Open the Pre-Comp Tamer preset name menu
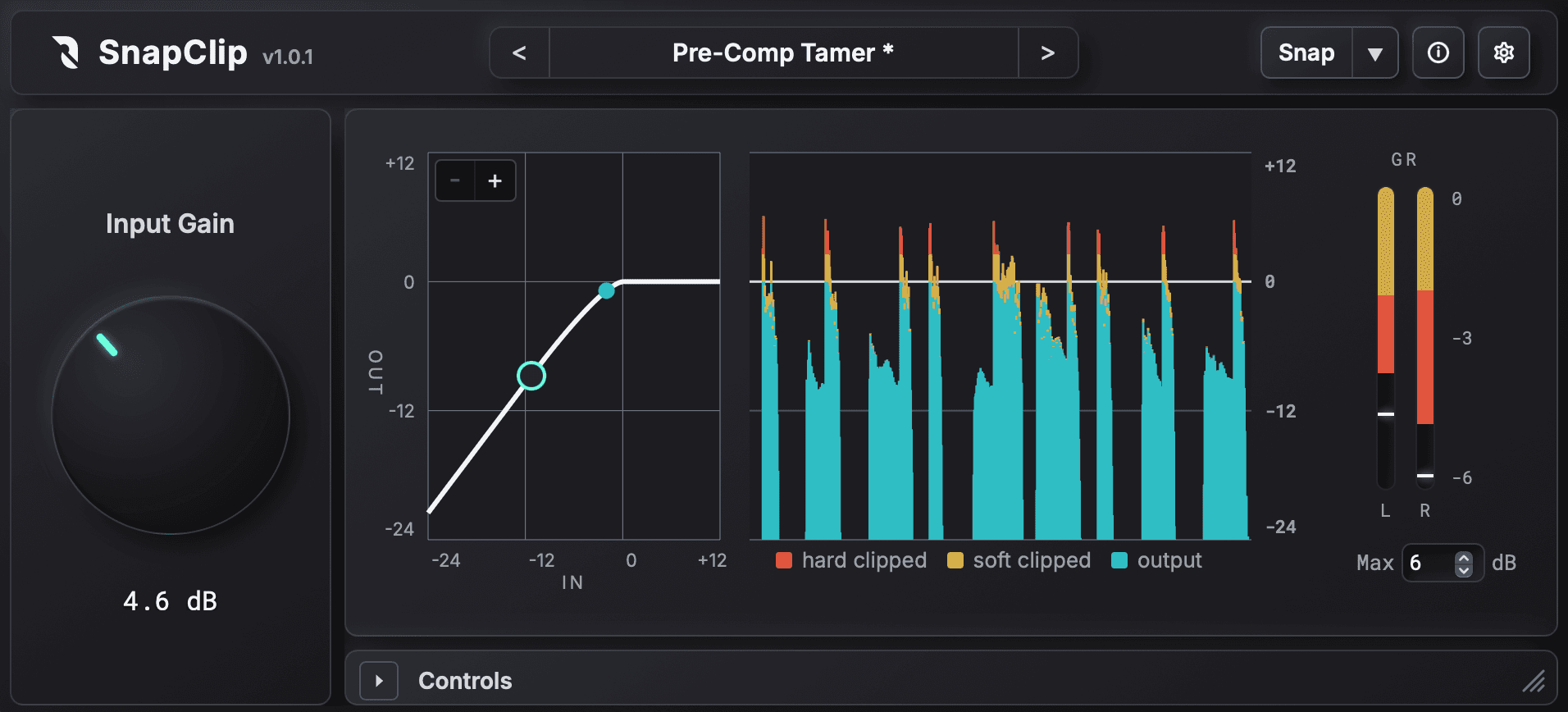The width and height of the screenshot is (1568, 712). pyautogui.click(x=783, y=52)
